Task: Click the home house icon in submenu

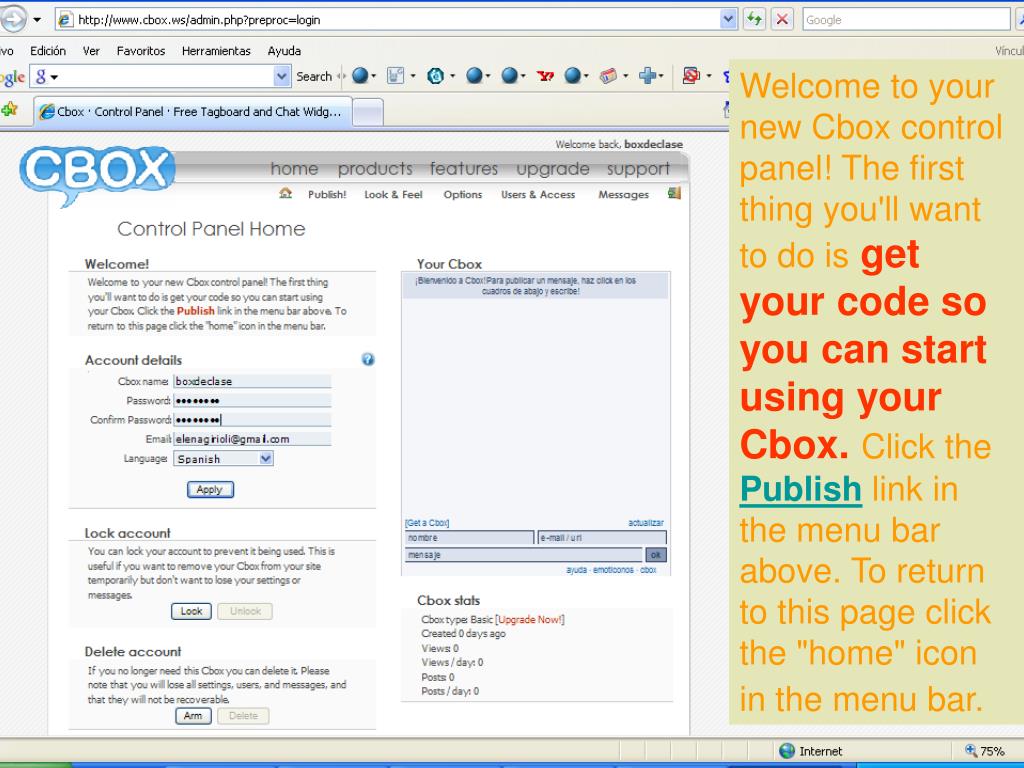Action: point(285,193)
